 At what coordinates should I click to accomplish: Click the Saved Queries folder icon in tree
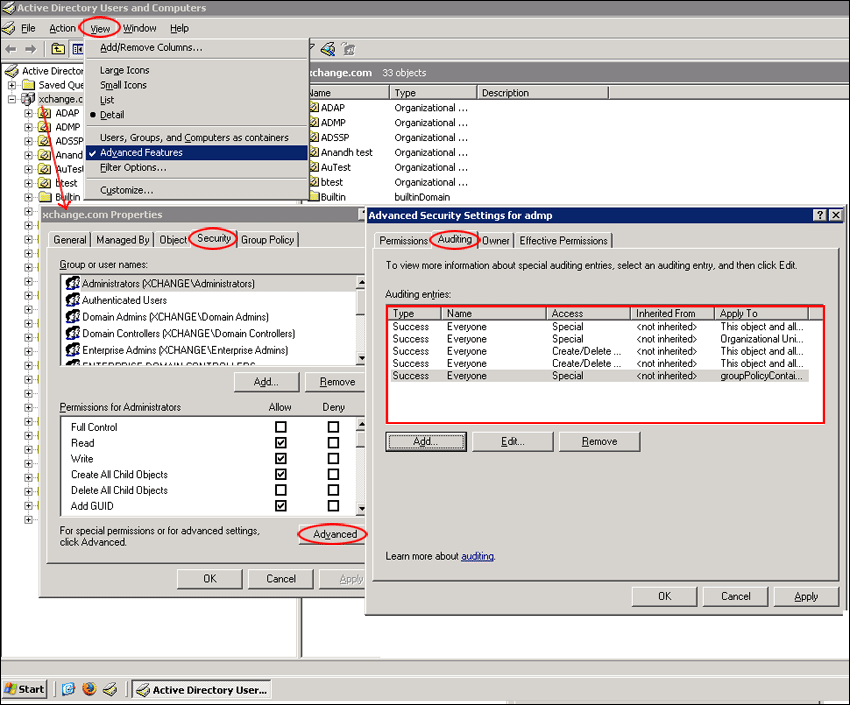click(29, 85)
